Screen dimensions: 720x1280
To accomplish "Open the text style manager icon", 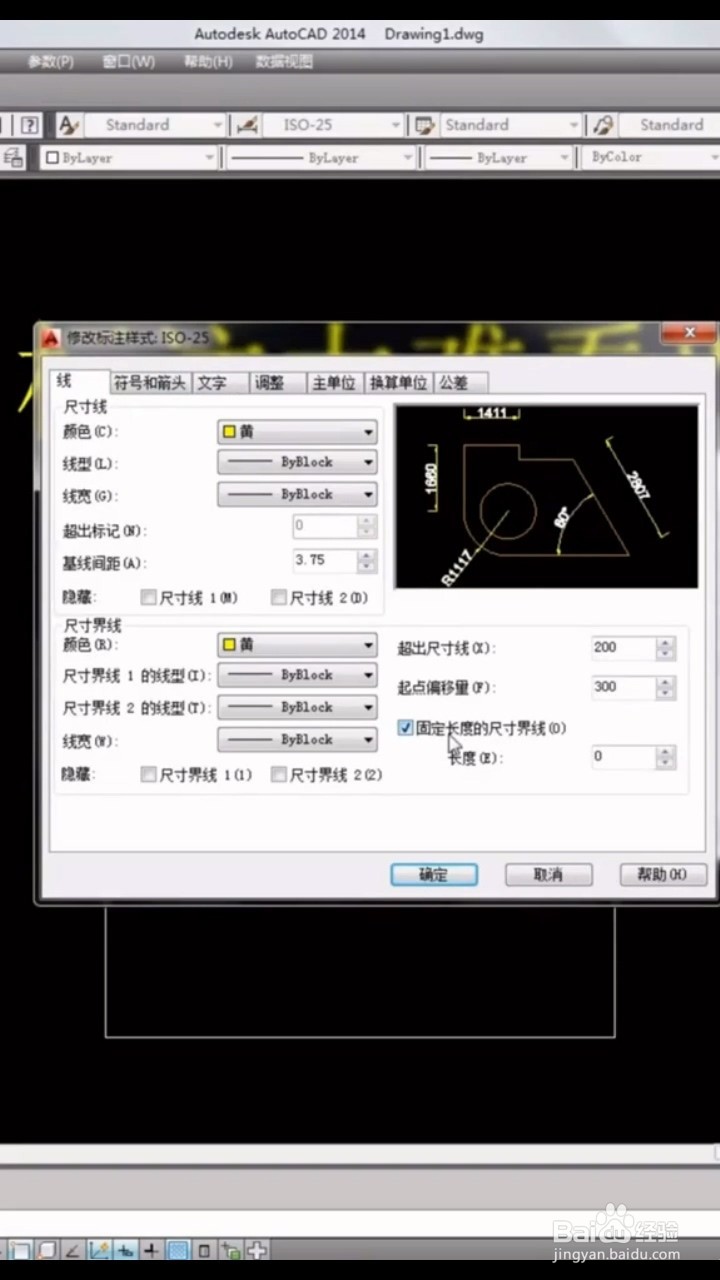I will [69, 125].
